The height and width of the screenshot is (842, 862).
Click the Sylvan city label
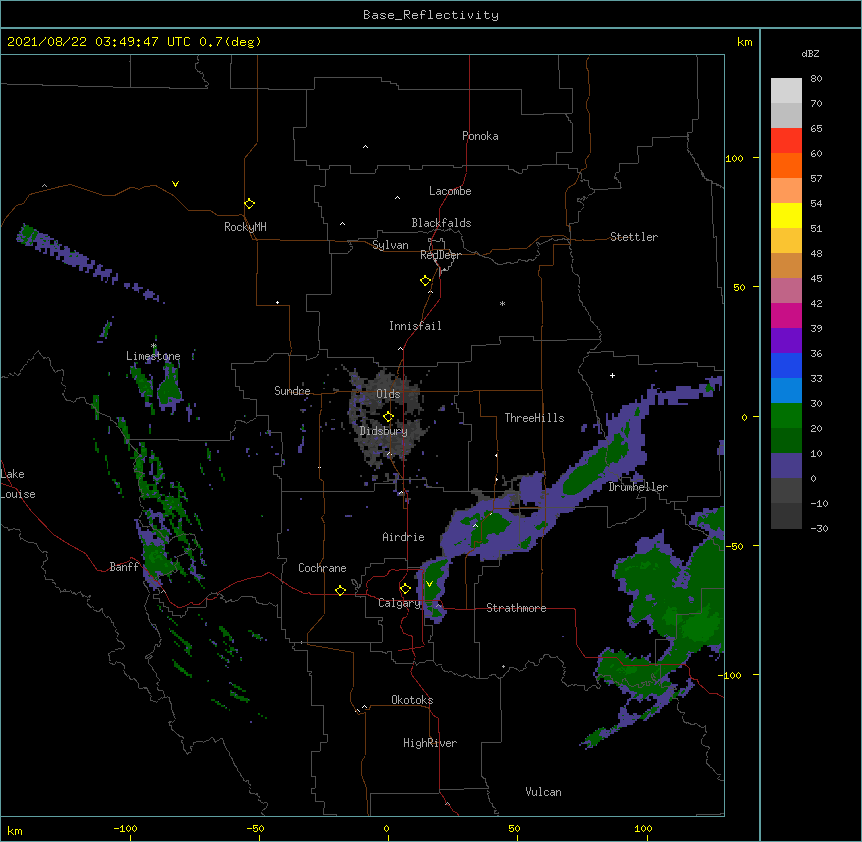point(390,245)
